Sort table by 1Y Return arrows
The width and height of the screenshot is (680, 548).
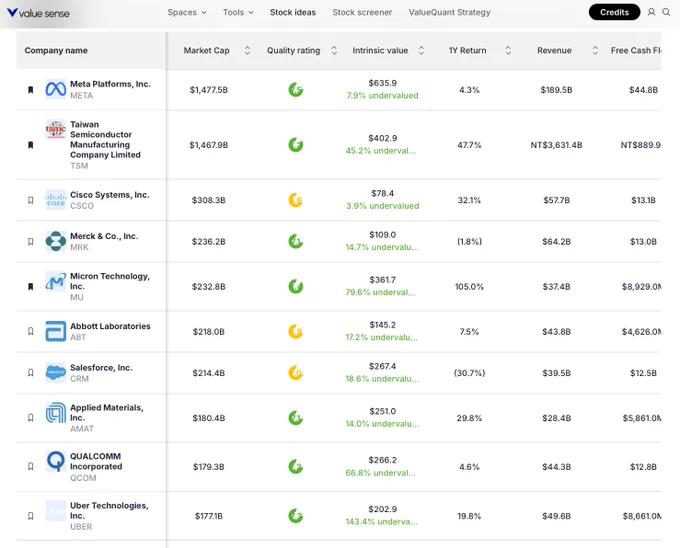(x=508, y=50)
